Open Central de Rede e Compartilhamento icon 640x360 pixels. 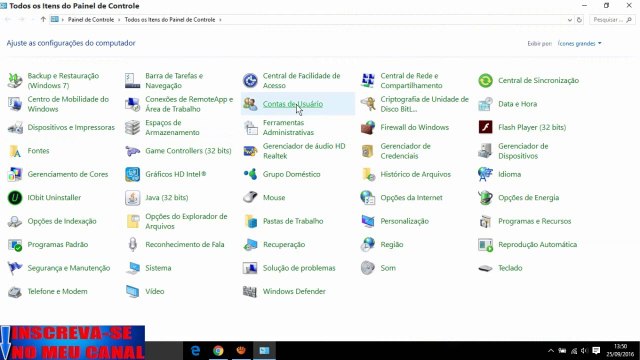368,80
